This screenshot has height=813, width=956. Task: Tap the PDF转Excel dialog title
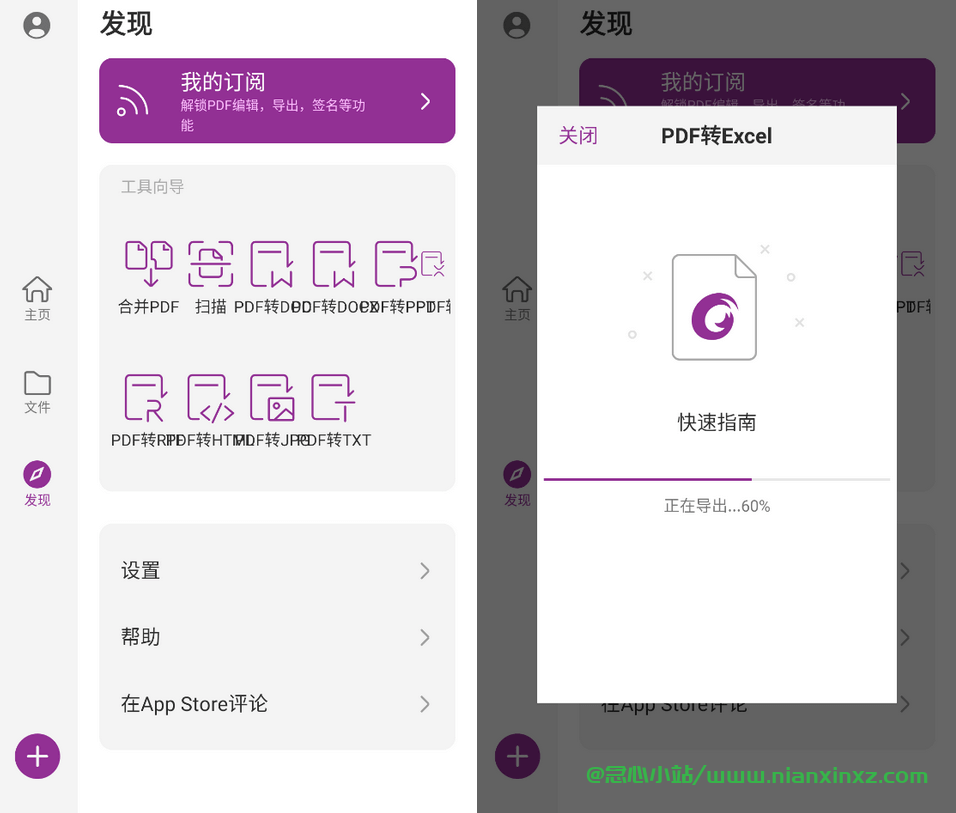point(716,135)
